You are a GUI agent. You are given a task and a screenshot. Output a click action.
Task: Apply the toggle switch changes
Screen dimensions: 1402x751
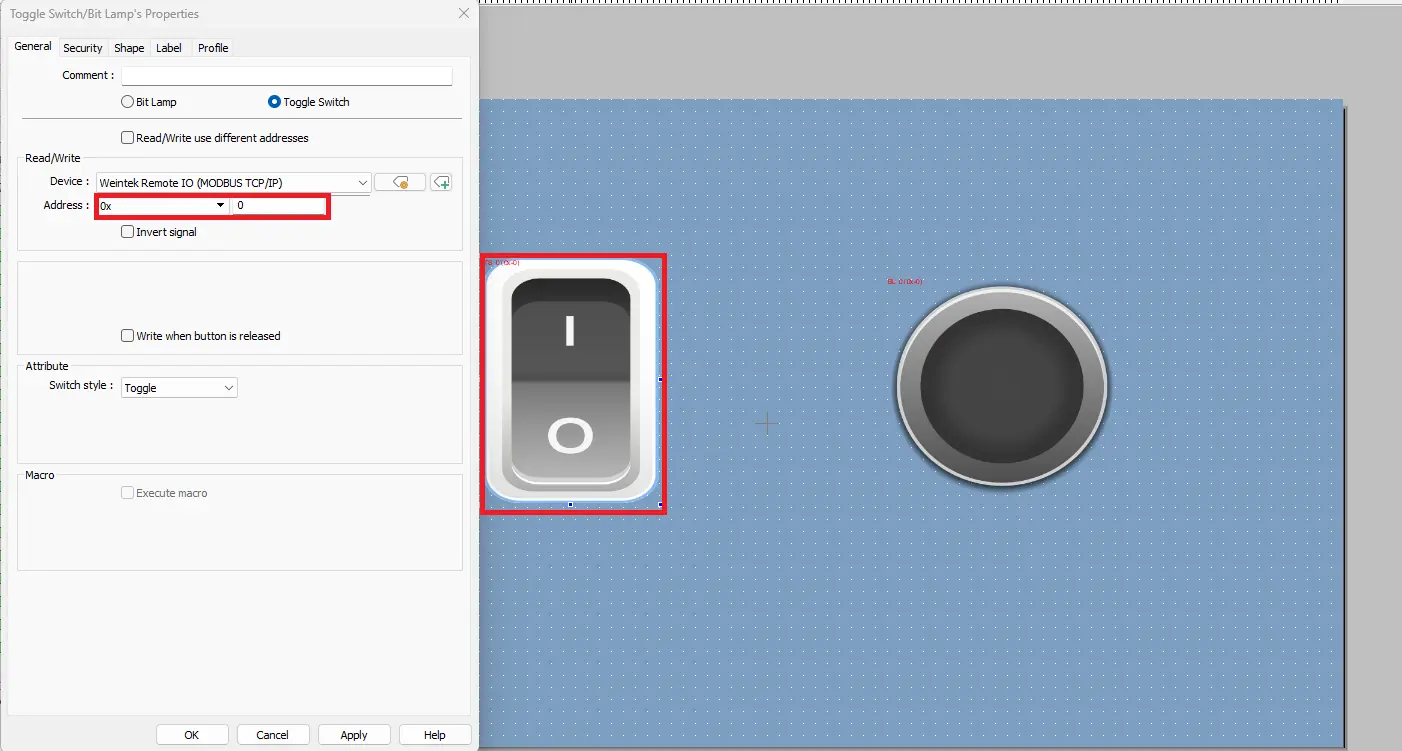pyautogui.click(x=354, y=734)
